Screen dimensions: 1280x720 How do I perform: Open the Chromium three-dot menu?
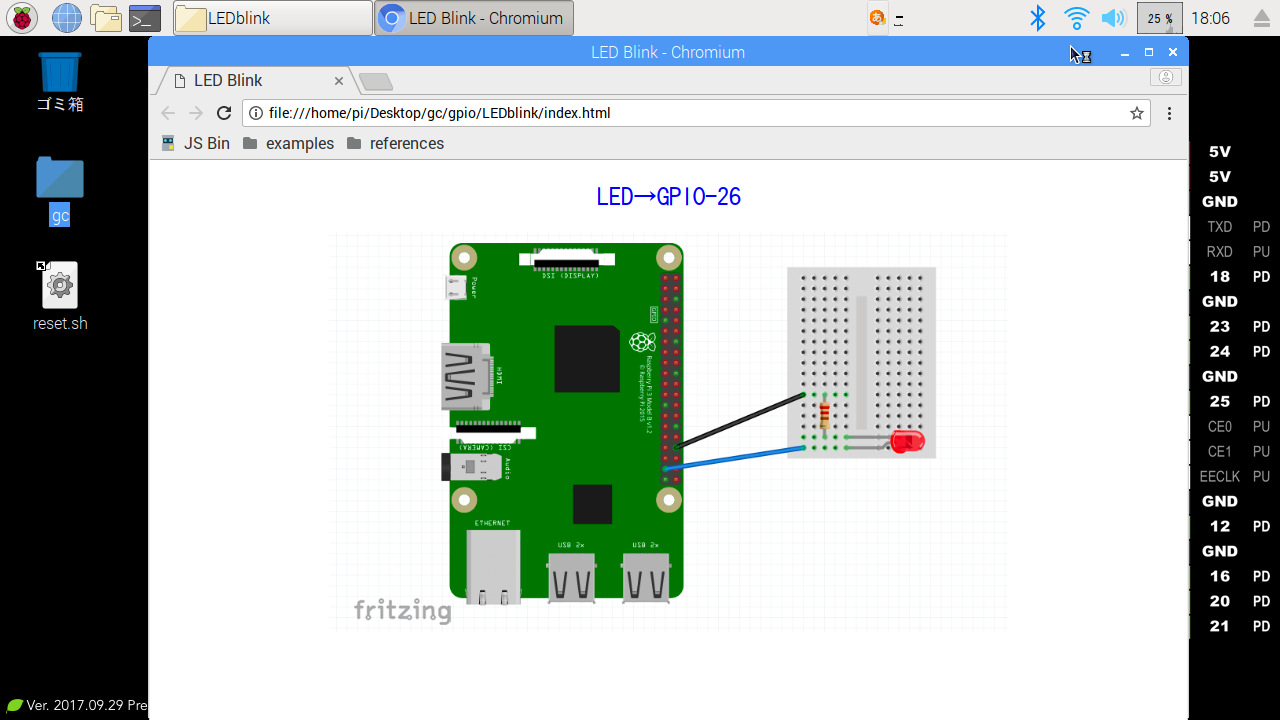coord(1169,113)
